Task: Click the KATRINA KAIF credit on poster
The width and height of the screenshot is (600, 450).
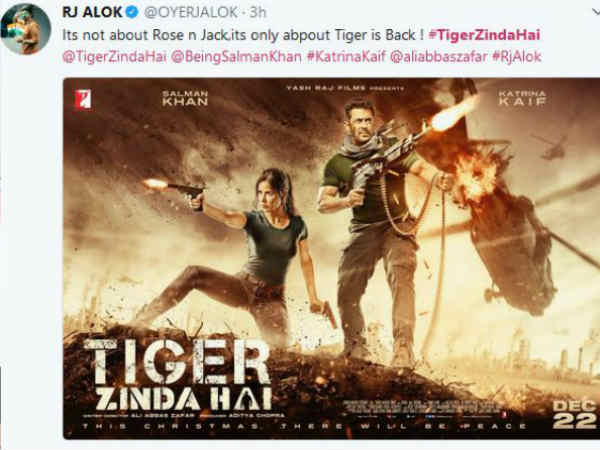Action: point(522,98)
